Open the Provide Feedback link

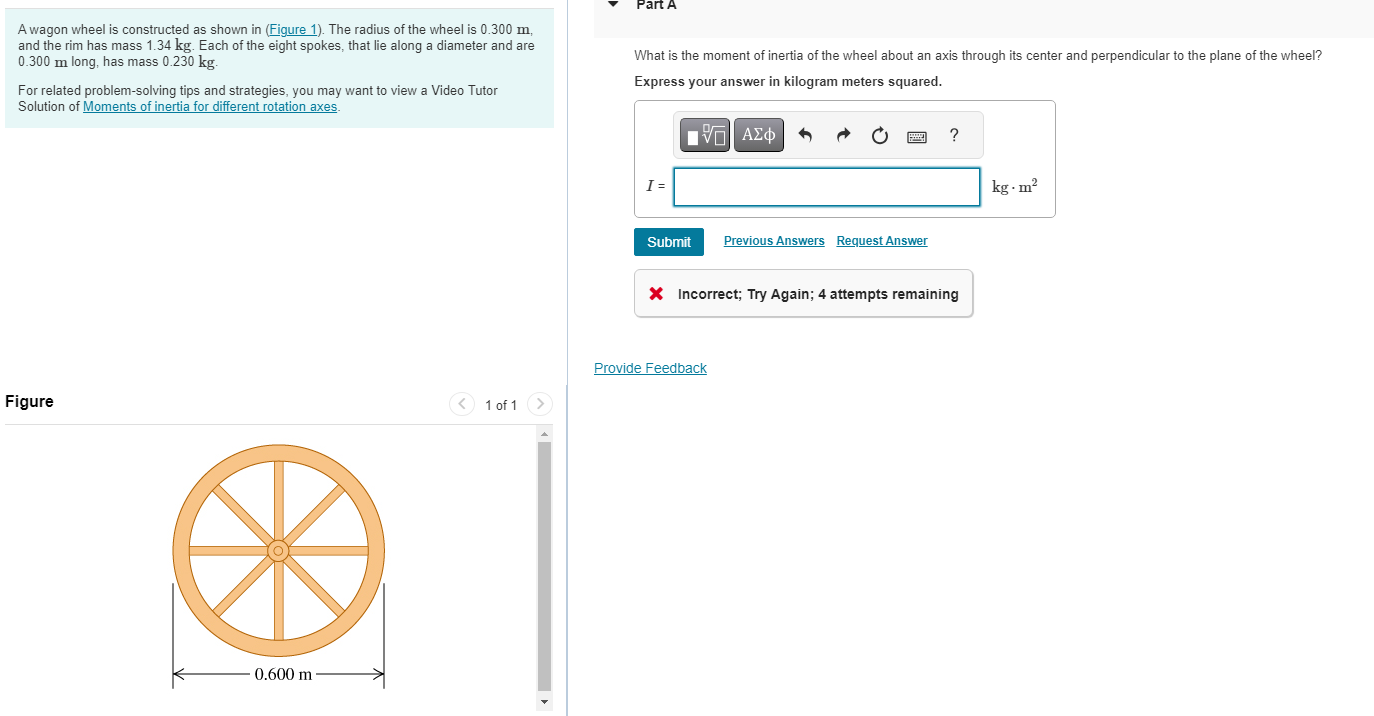(x=650, y=367)
